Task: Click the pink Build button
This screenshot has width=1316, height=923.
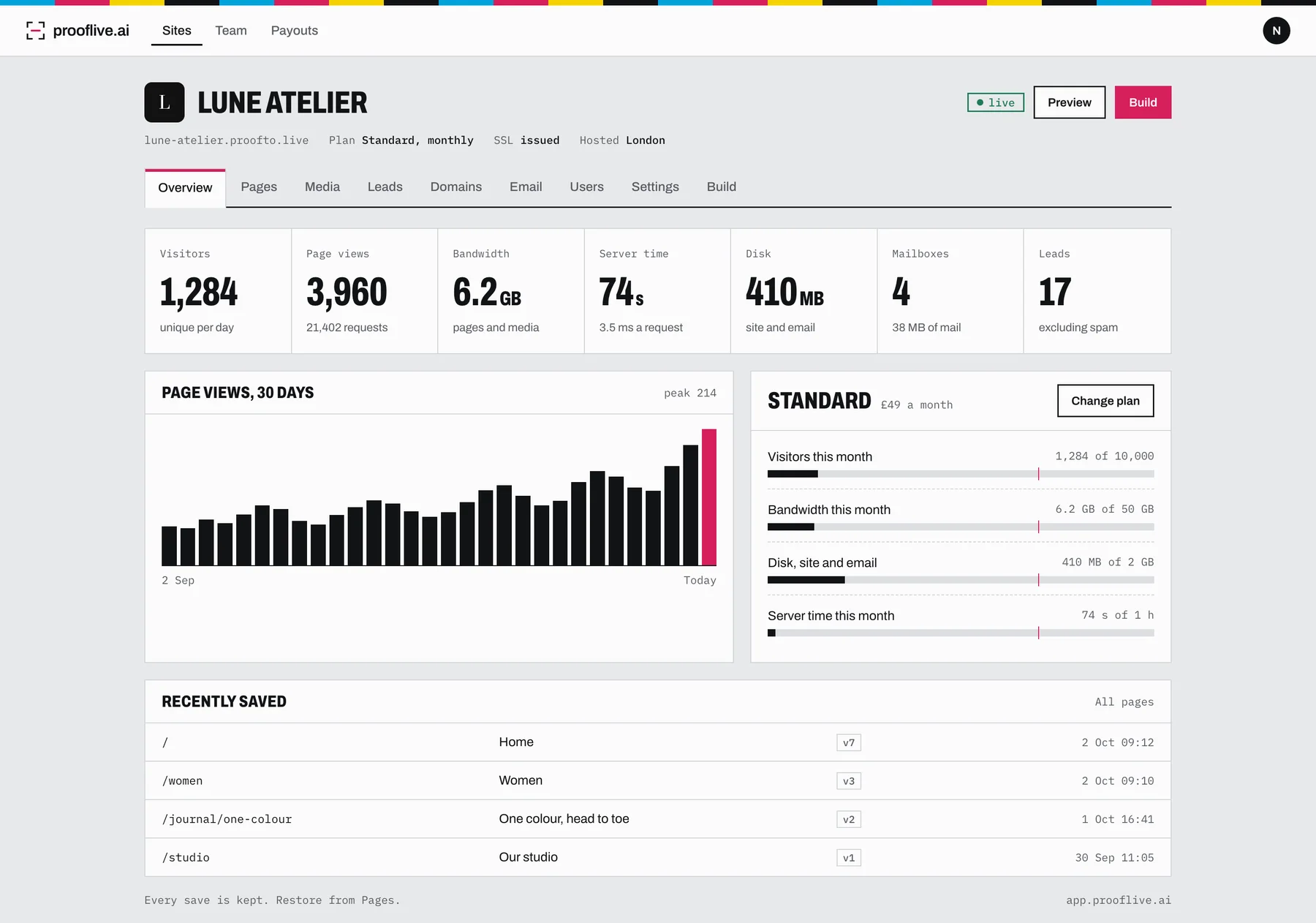Action: (1143, 102)
